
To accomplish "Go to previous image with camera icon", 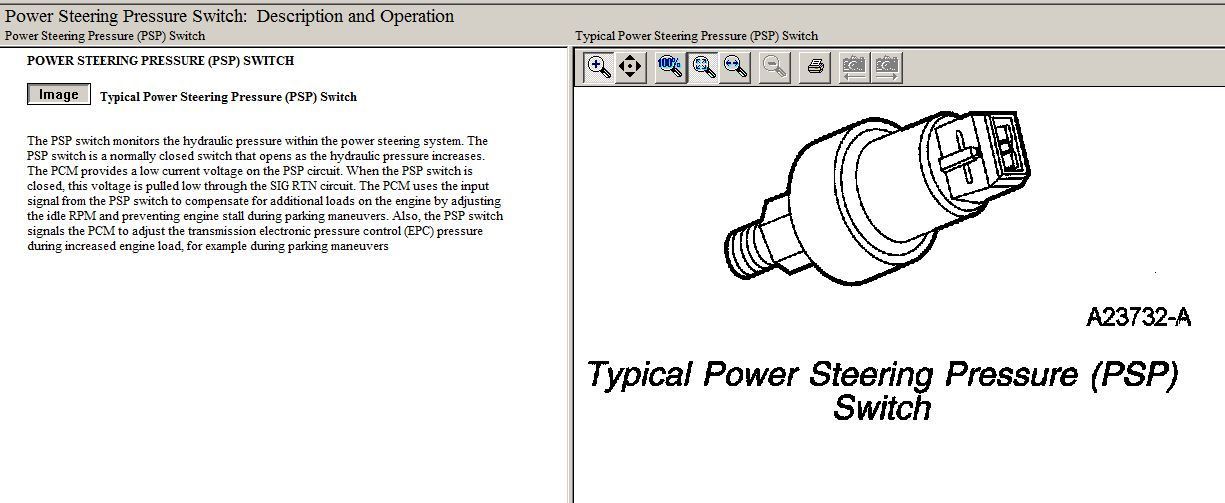I will 853,67.
